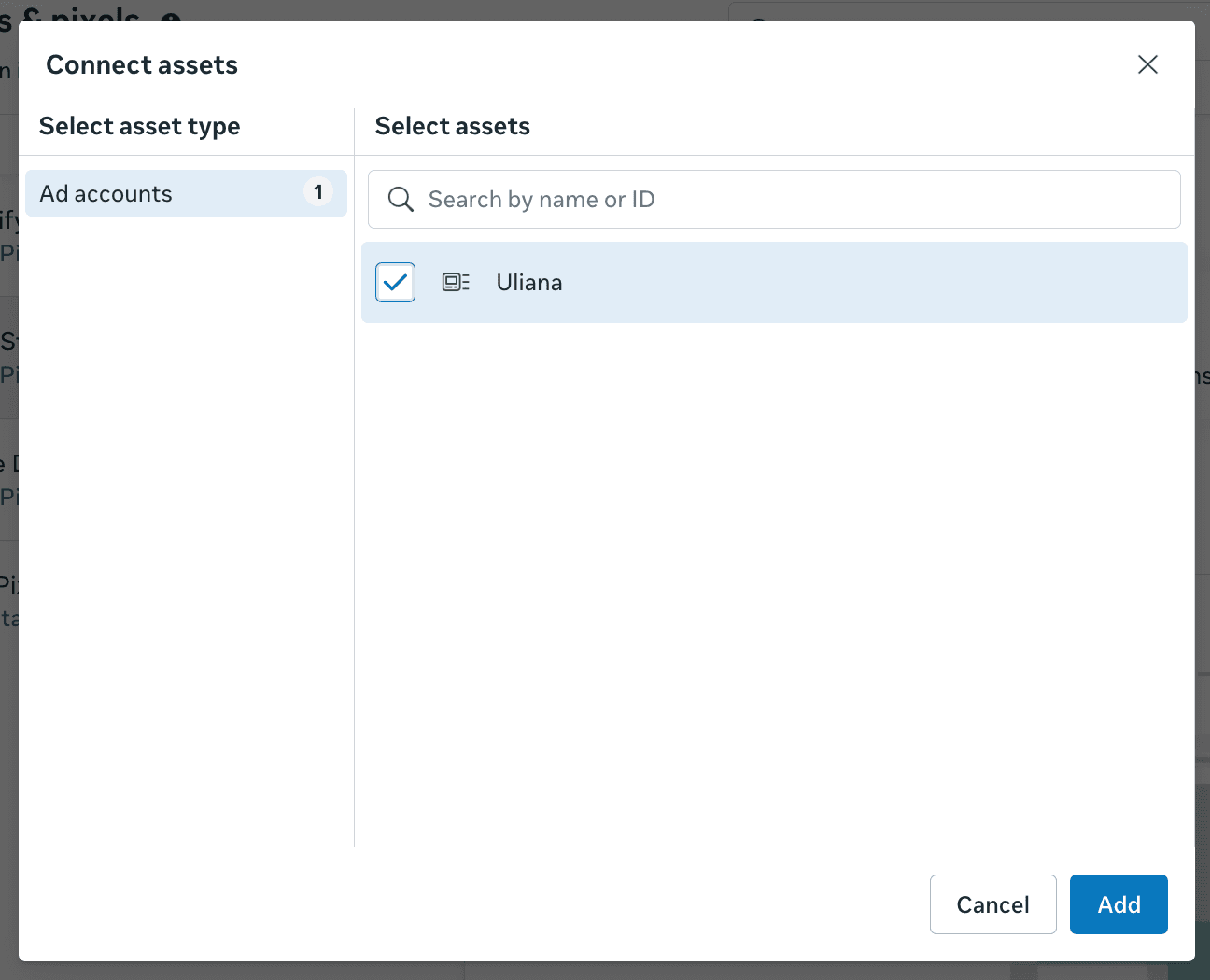This screenshot has height=980, width=1210.
Task: Click the magnifying glass search icon
Action: [400, 199]
